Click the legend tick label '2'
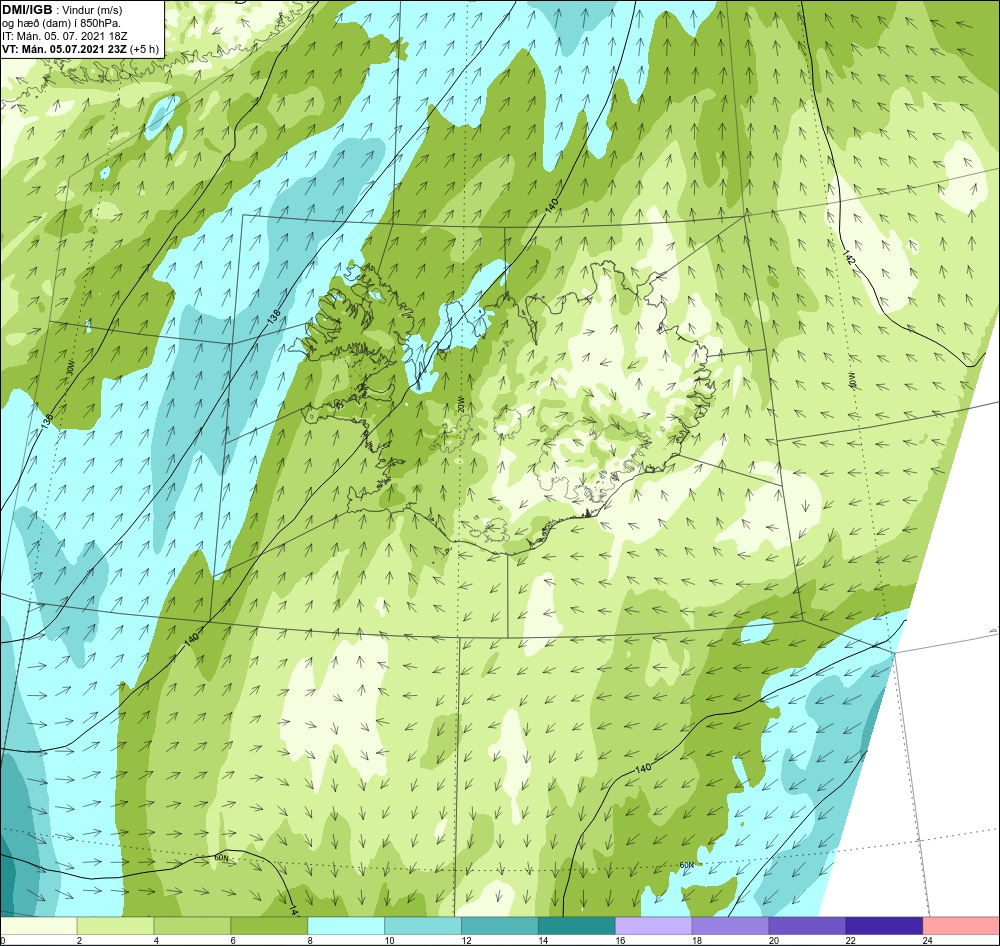1000x946 pixels. pyautogui.click(x=79, y=940)
